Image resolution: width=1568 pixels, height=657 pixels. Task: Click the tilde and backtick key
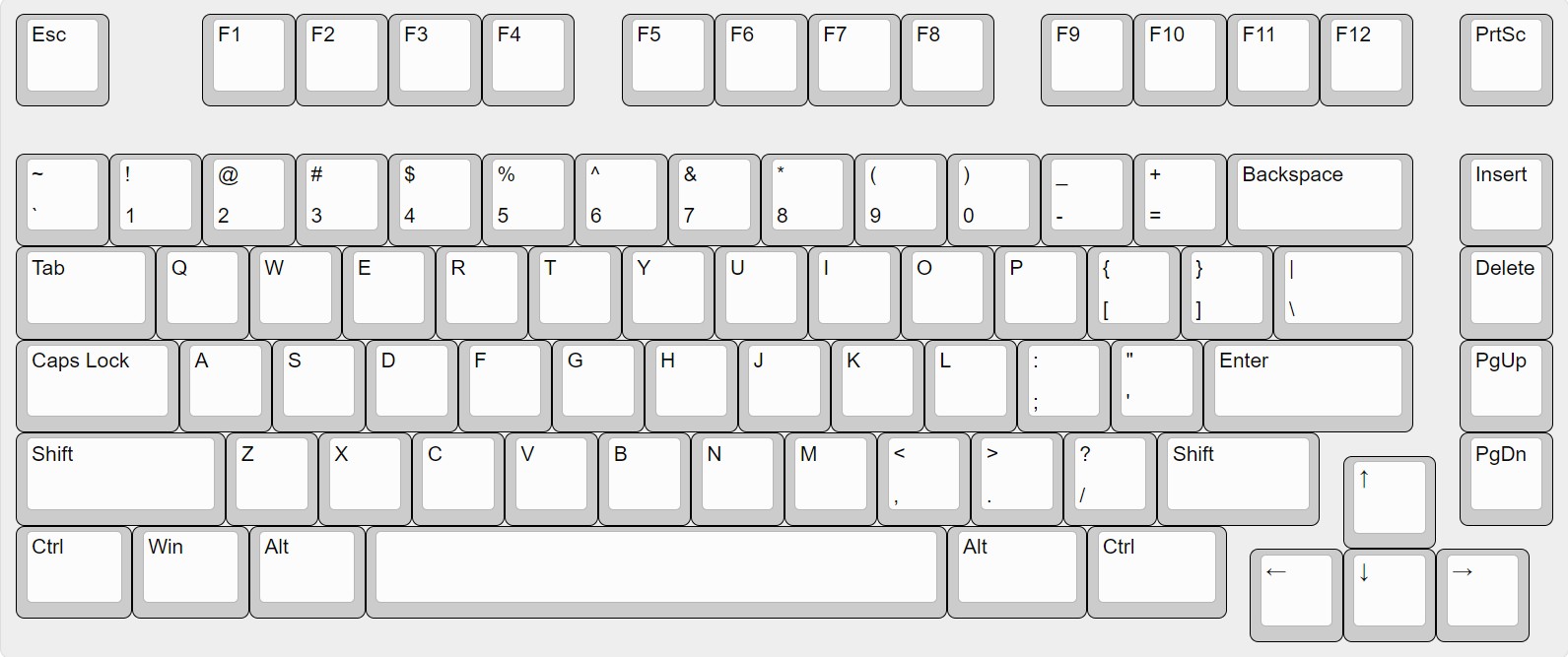(62, 200)
